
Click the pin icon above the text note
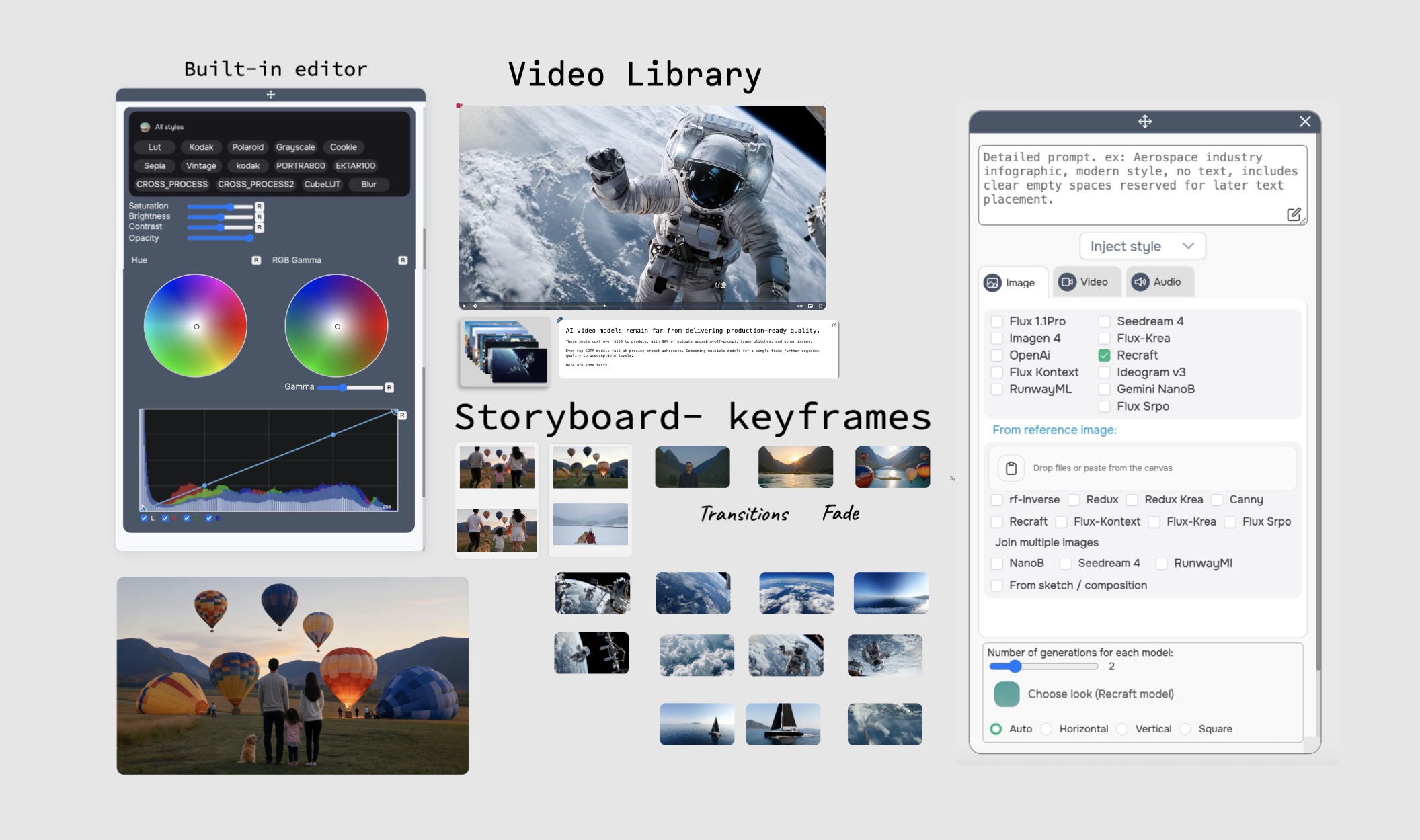coord(559,320)
